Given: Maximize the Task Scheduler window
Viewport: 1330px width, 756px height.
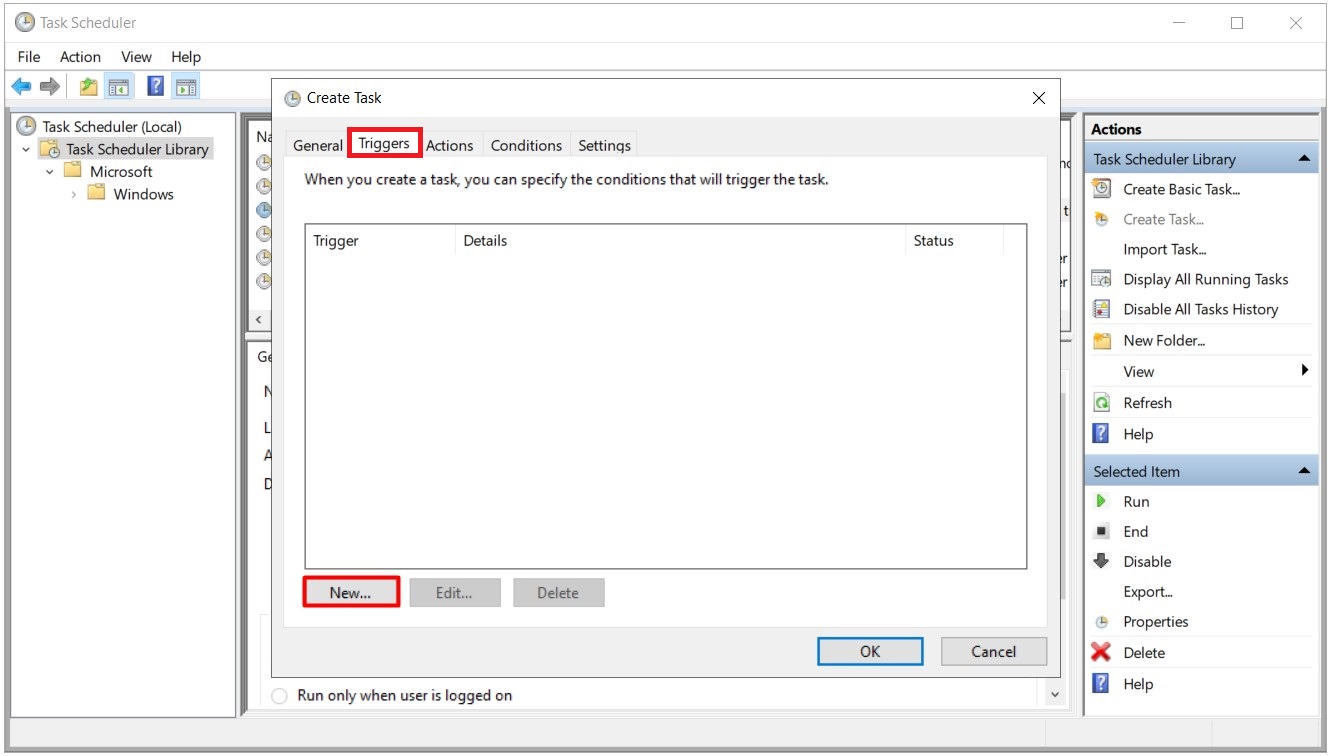Looking at the screenshot, I should (x=1237, y=22).
